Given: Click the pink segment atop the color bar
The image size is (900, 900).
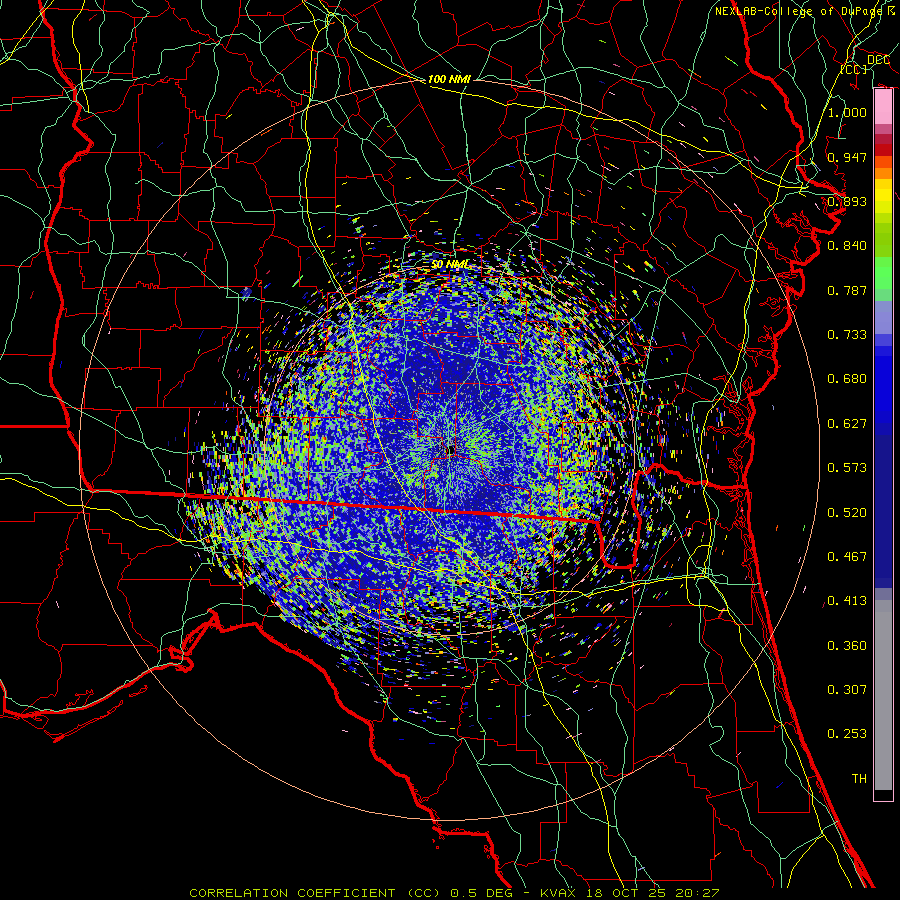Looking at the screenshot, I should coord(883,107).
